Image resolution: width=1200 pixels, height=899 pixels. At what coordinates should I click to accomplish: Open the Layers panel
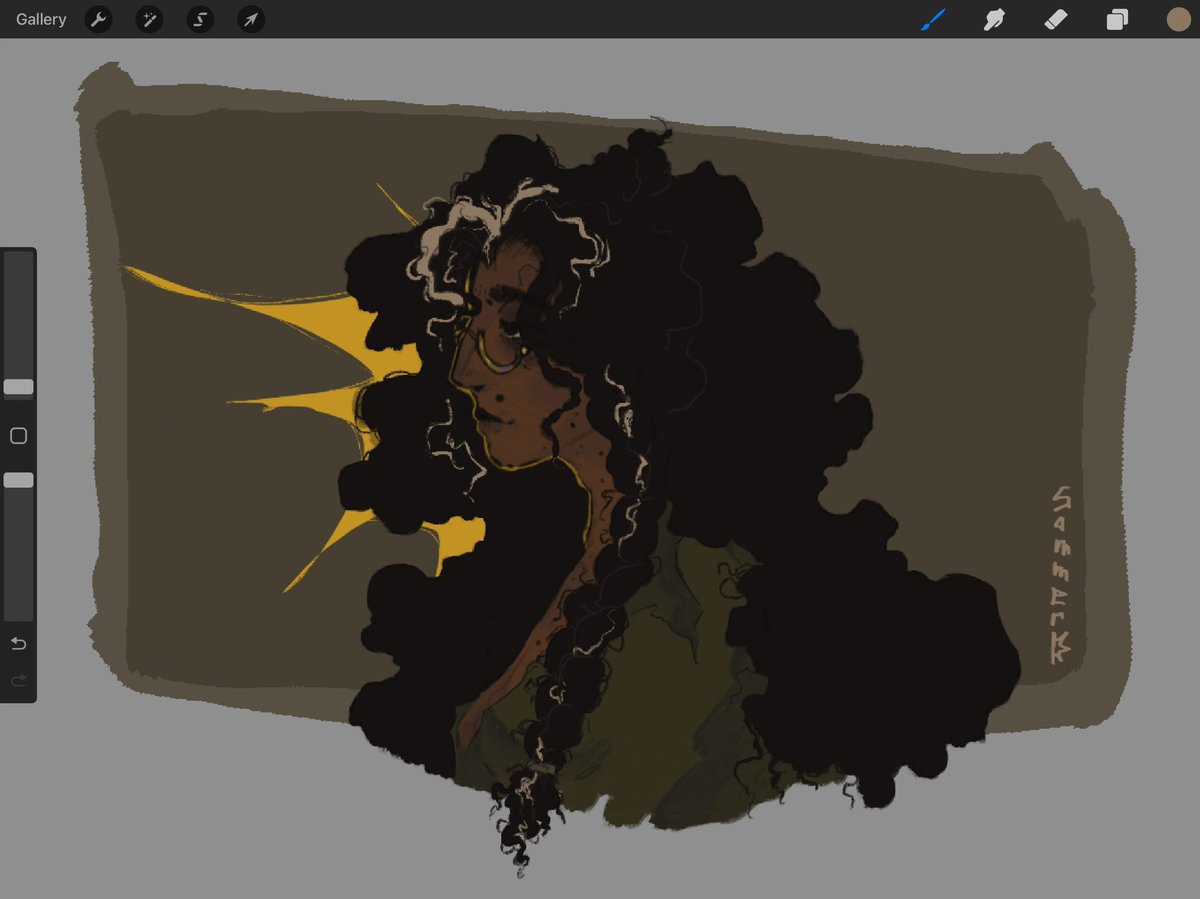1117,19
